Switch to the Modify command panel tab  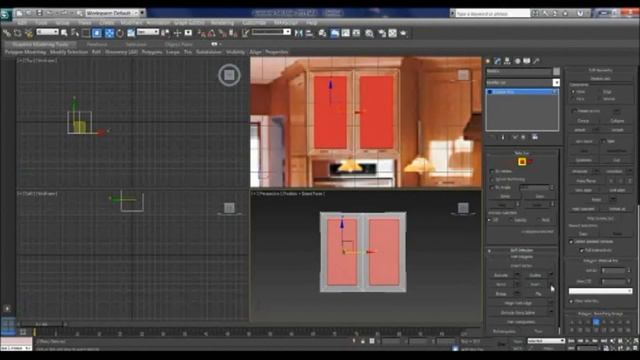498,61
